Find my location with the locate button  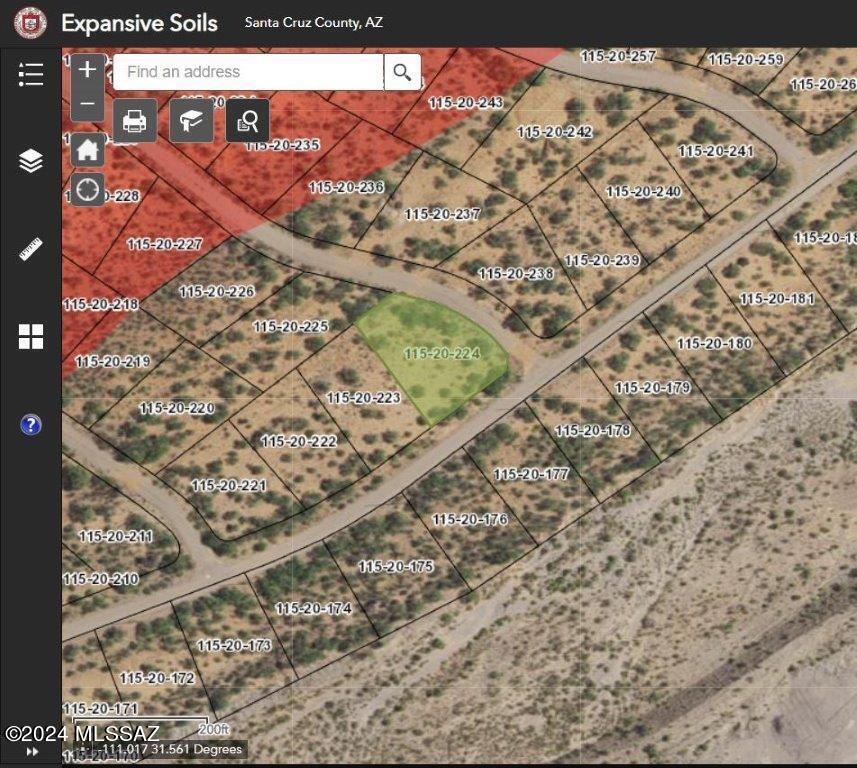tap(87, 190)
